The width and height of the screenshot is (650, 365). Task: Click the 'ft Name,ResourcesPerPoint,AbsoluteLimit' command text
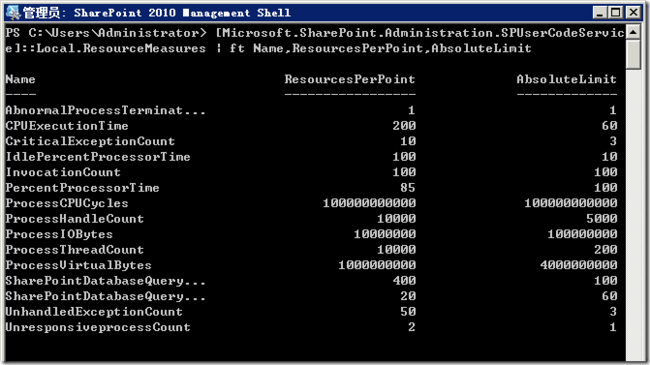point(380,49)
